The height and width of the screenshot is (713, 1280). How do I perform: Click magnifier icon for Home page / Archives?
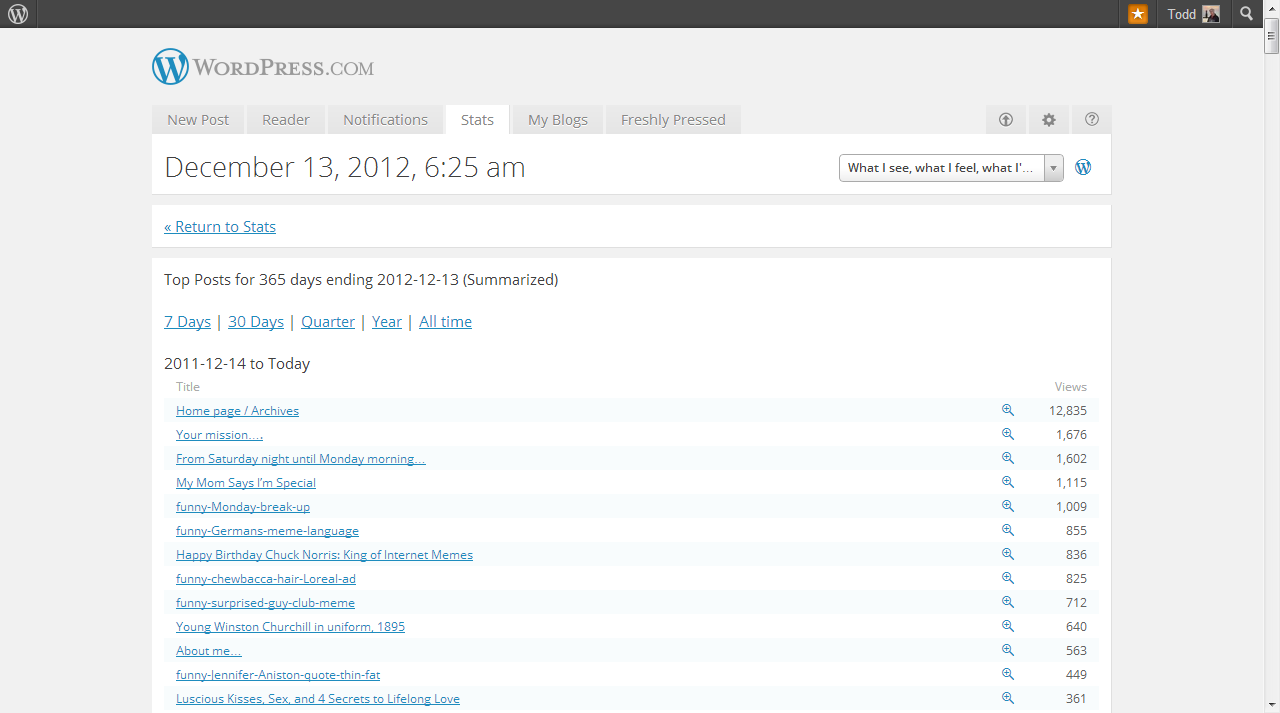click(1008, 410)
